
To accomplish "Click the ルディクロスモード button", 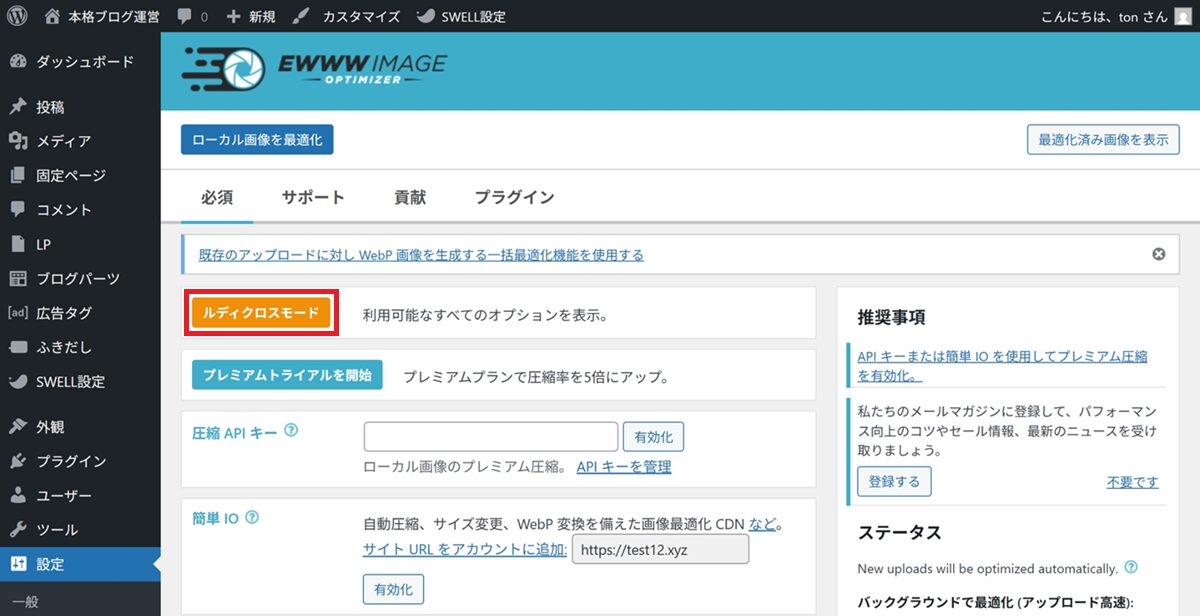I will tap(261, 313).
